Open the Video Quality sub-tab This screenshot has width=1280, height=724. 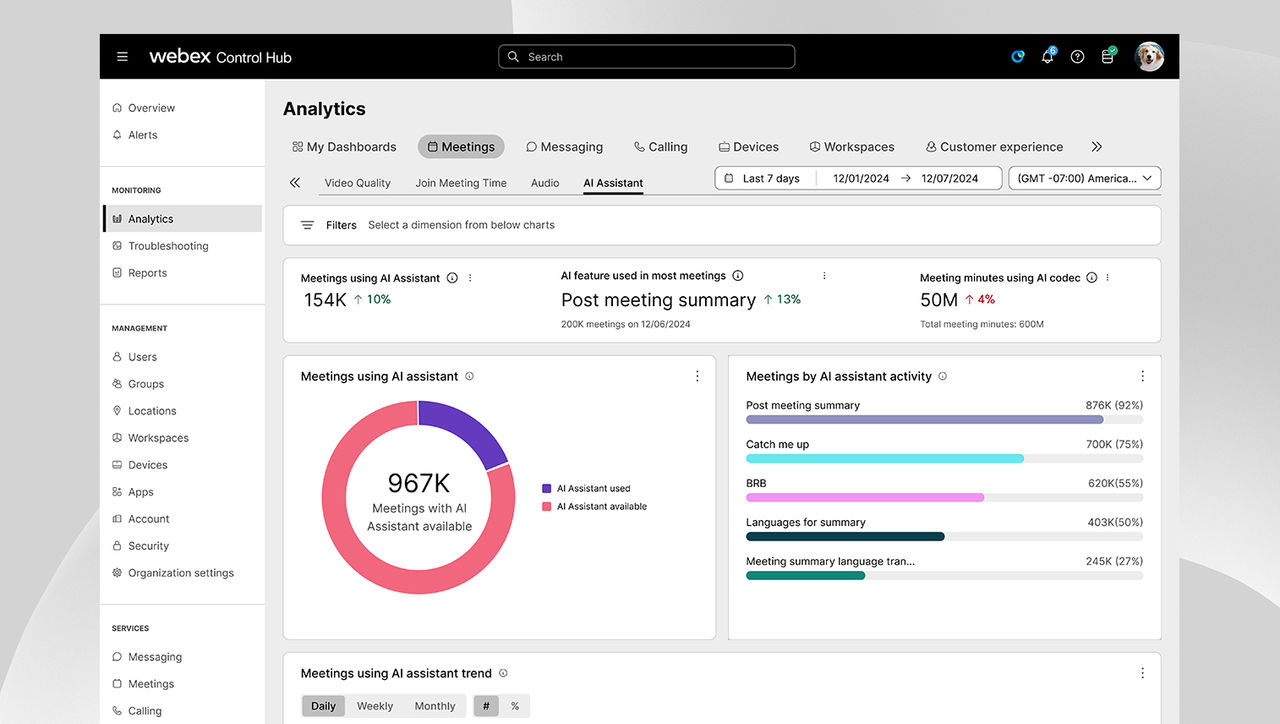click(357, 183)
